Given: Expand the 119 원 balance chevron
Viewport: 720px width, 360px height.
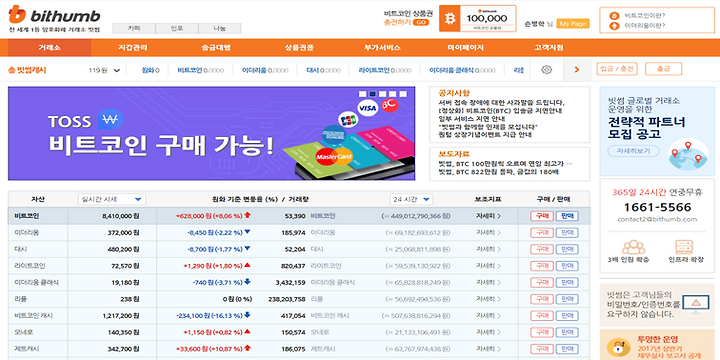Looking at the screenshot, I should tap(116, 71).
